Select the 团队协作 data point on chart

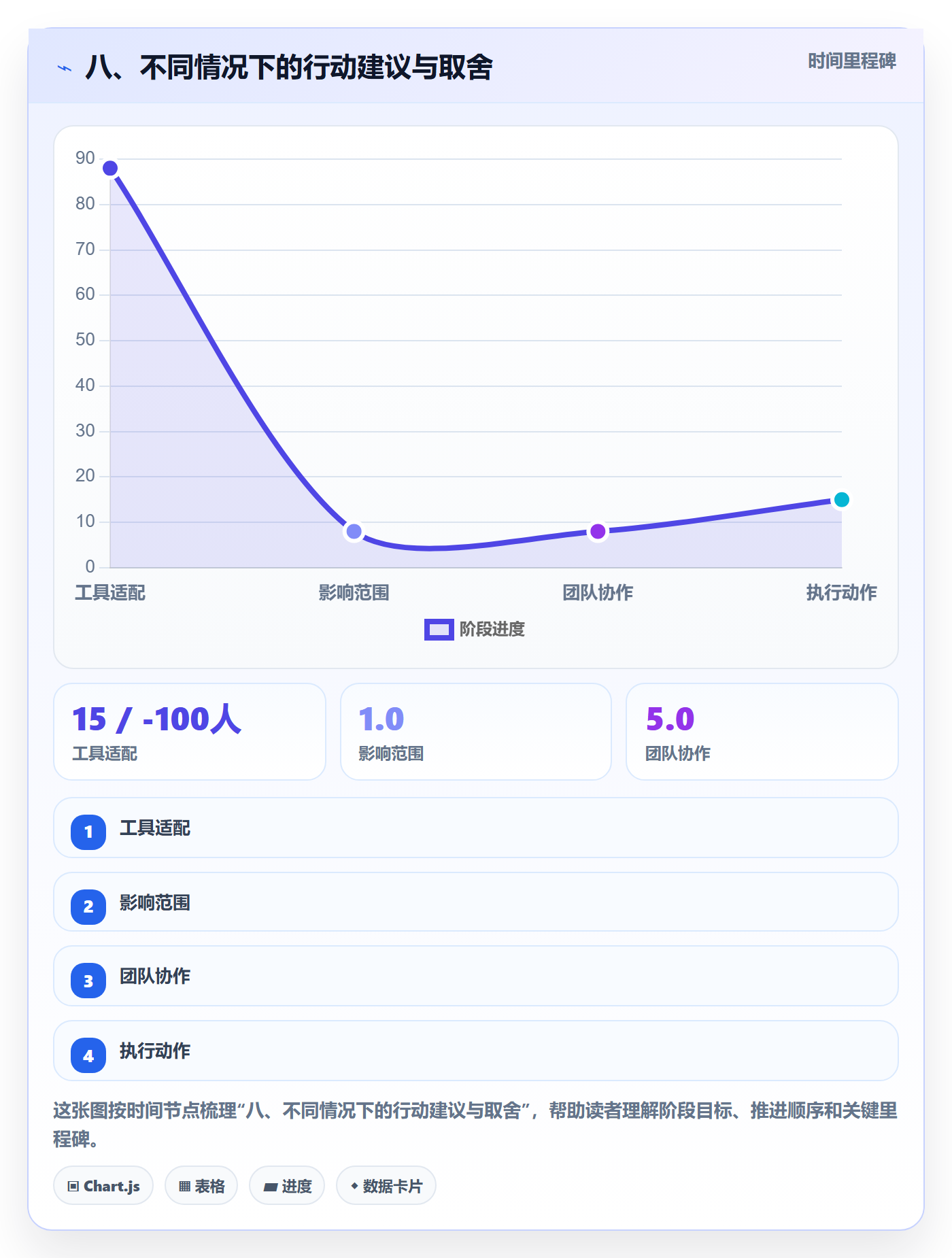598,531
